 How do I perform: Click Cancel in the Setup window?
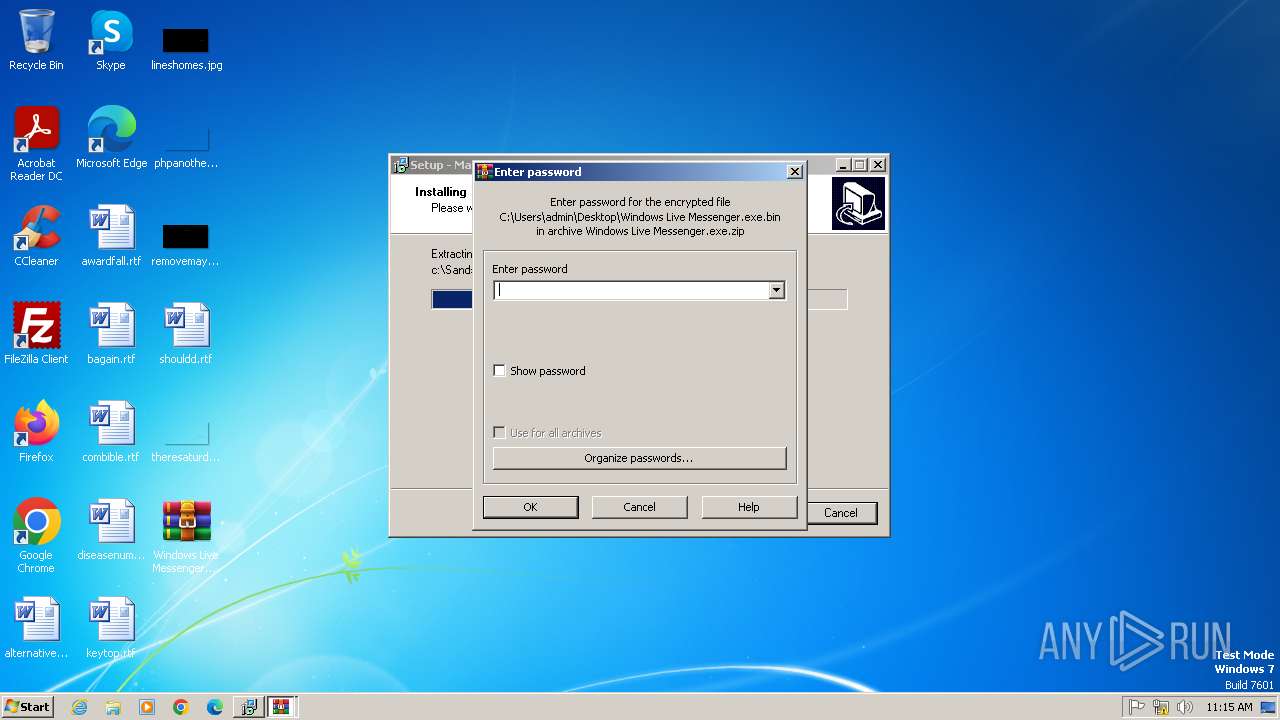coord(840,513)
